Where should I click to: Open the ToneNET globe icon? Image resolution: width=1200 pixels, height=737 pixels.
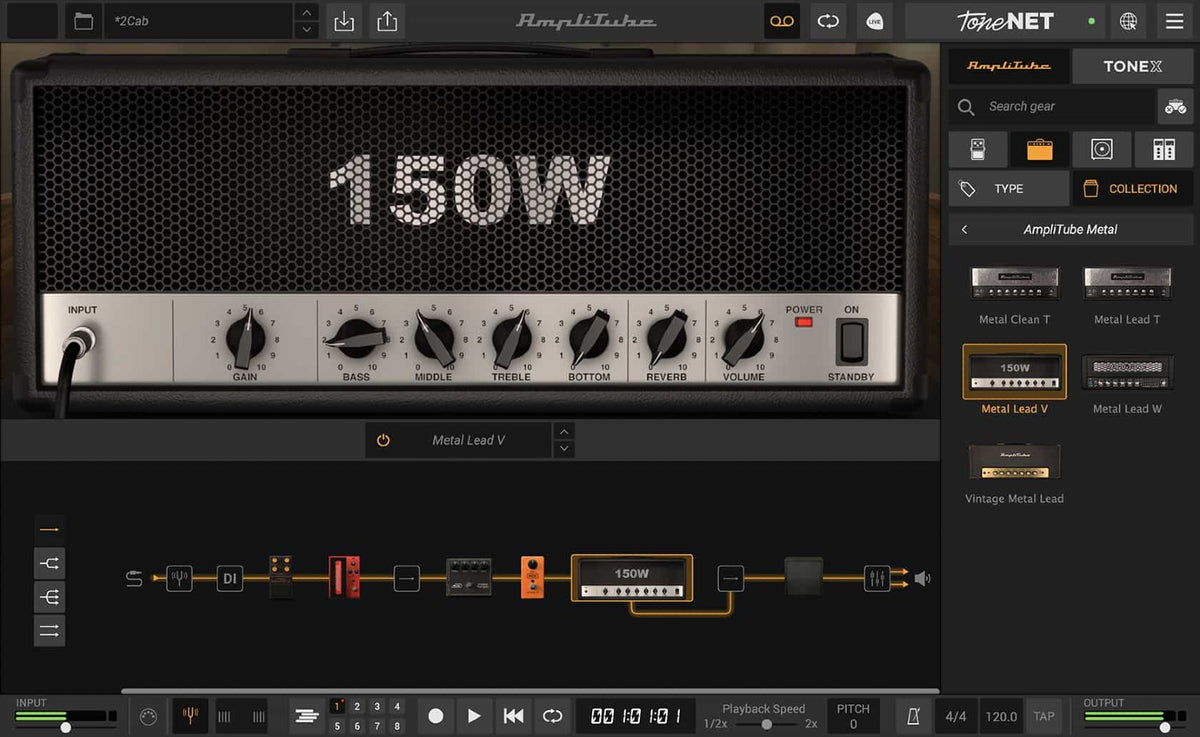click(x=1129, y=21)
